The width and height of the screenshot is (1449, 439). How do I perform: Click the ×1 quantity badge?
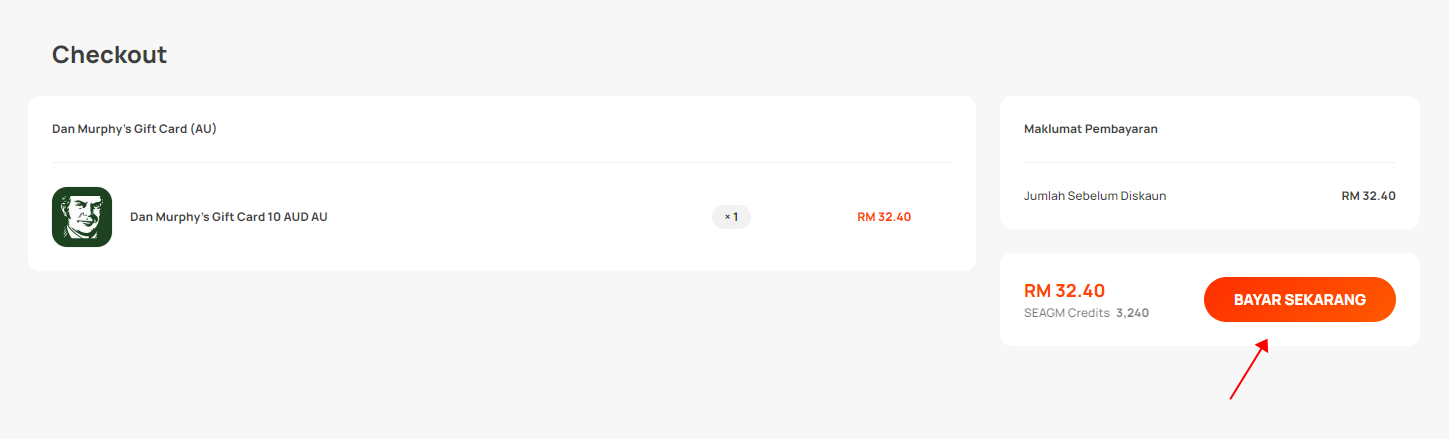pyautogui.click(x=731, y=217)
